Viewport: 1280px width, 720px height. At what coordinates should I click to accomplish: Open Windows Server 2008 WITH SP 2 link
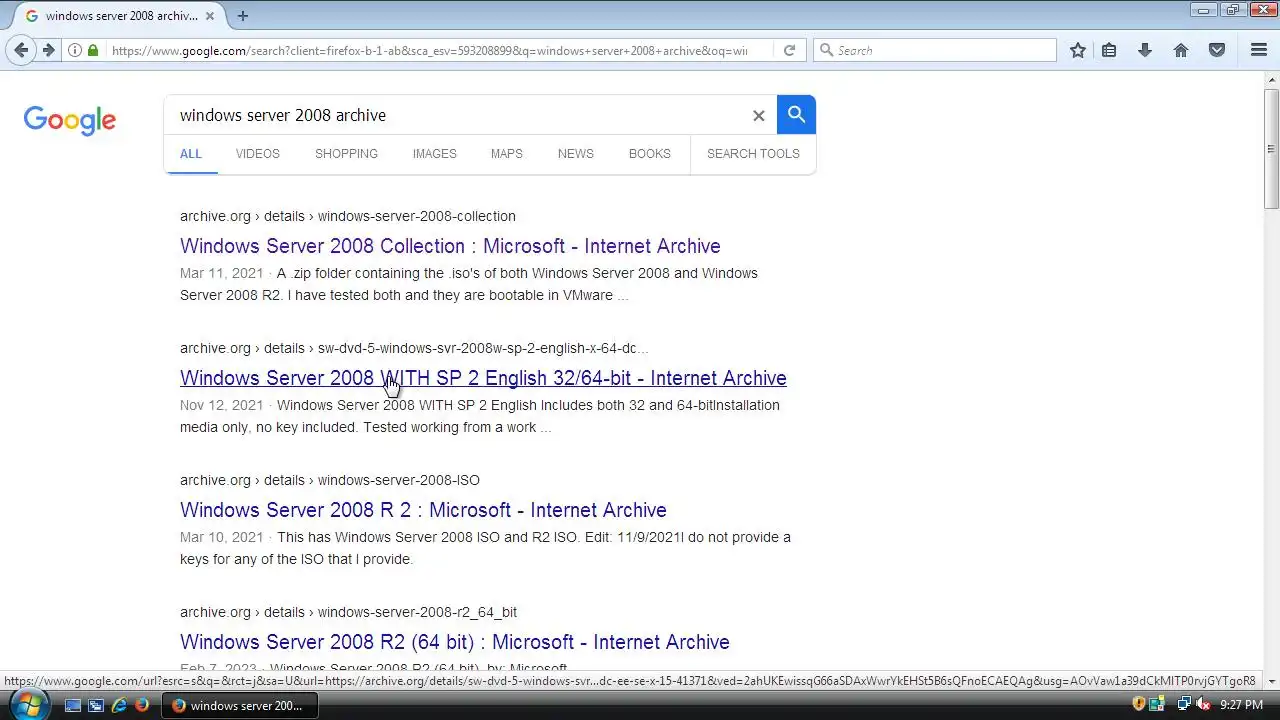pos(483,378)
